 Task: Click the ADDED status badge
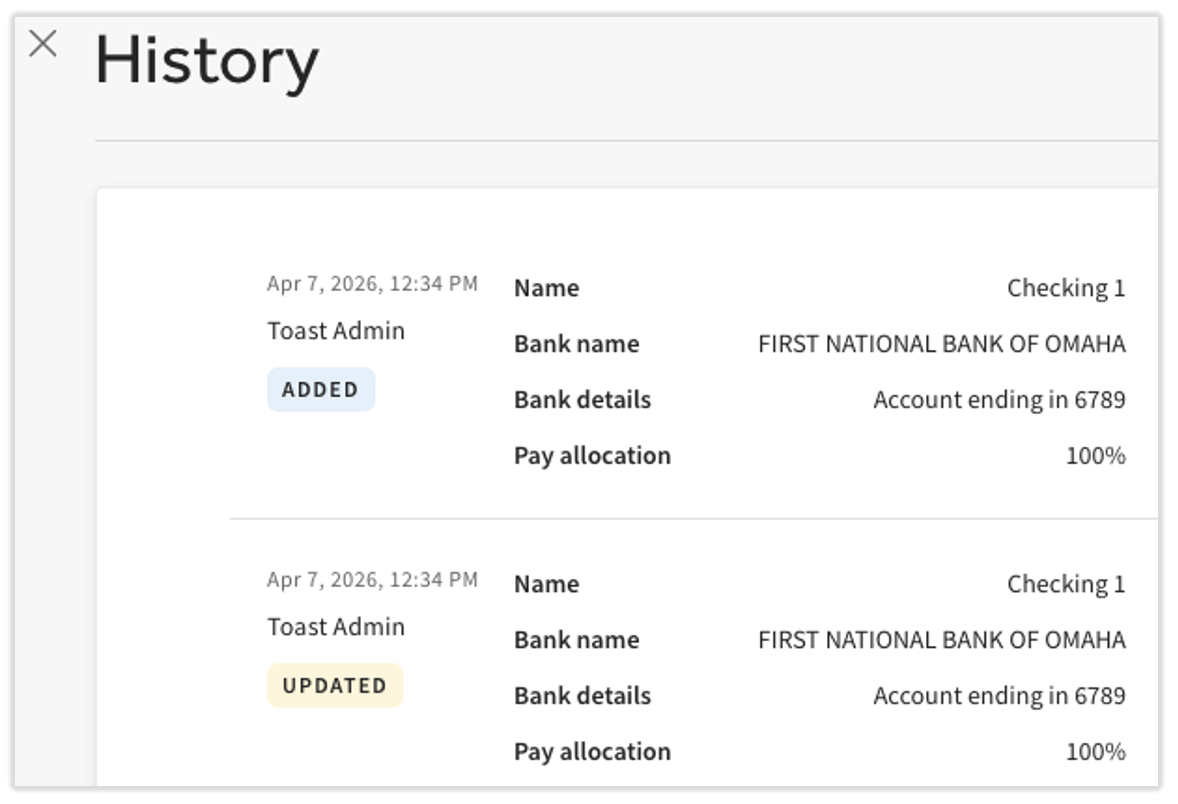tap(320, 390)
